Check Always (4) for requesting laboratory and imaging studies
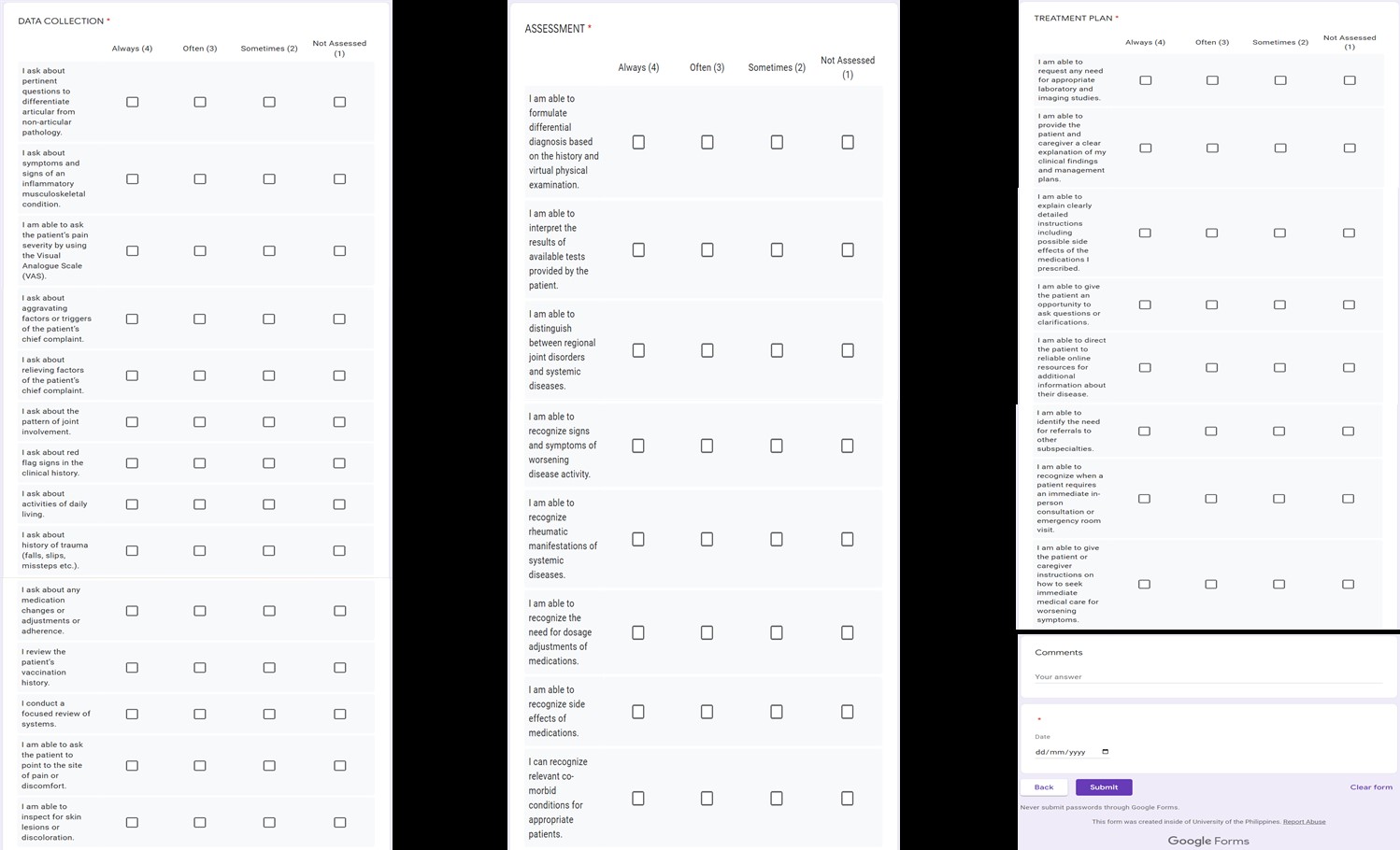Screen dimensions: 1400x850 coord(1145,80)
